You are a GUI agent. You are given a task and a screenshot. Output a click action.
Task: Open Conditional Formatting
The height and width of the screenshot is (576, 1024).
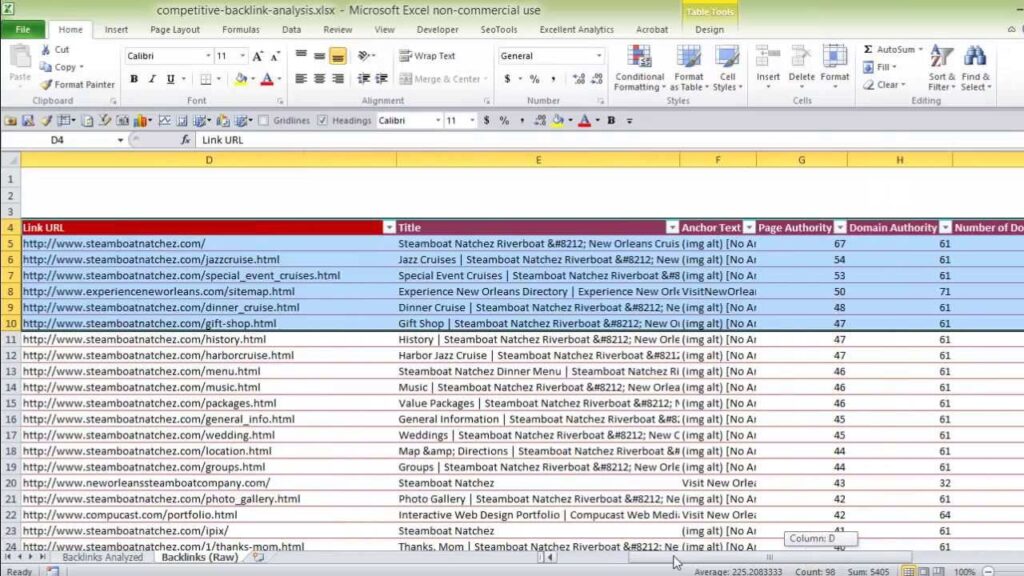click(x=639, y=68)
